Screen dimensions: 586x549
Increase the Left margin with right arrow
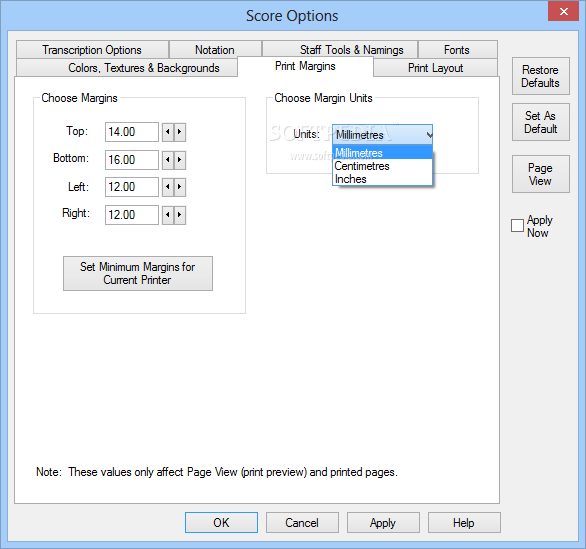pyautogui.click(x=180, y=187)
